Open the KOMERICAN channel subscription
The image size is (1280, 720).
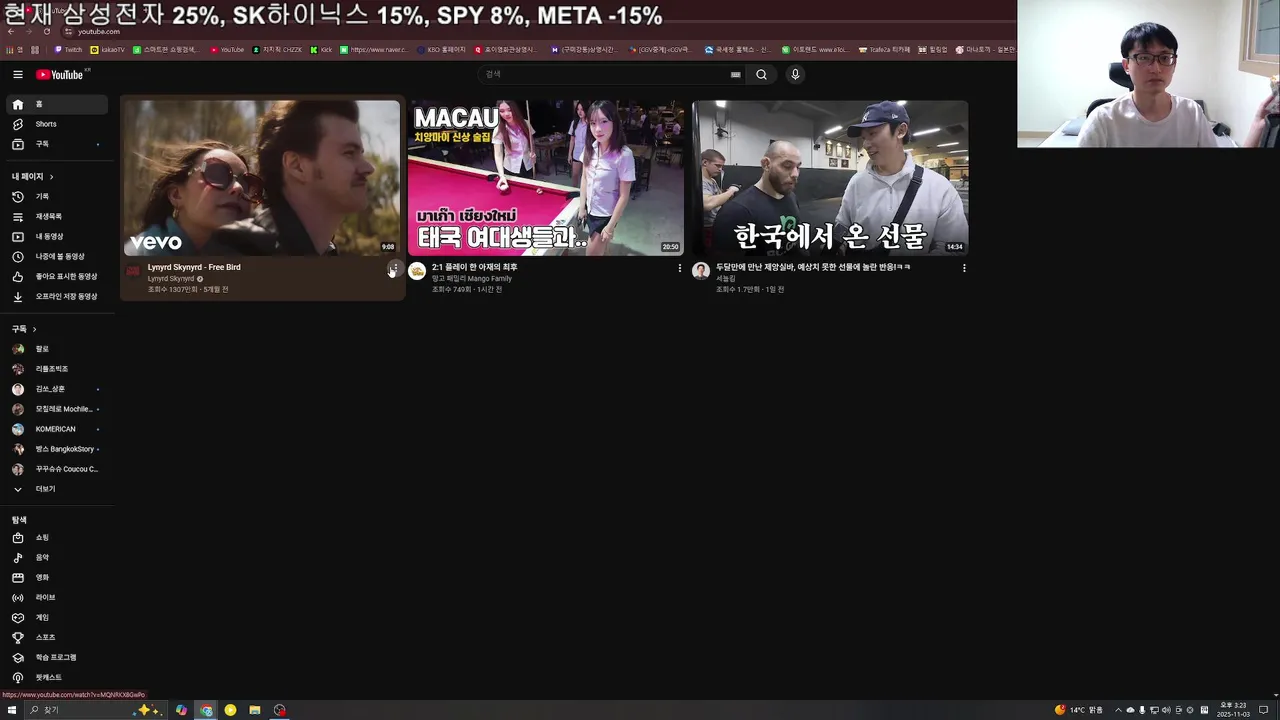(x=57, y=429)
